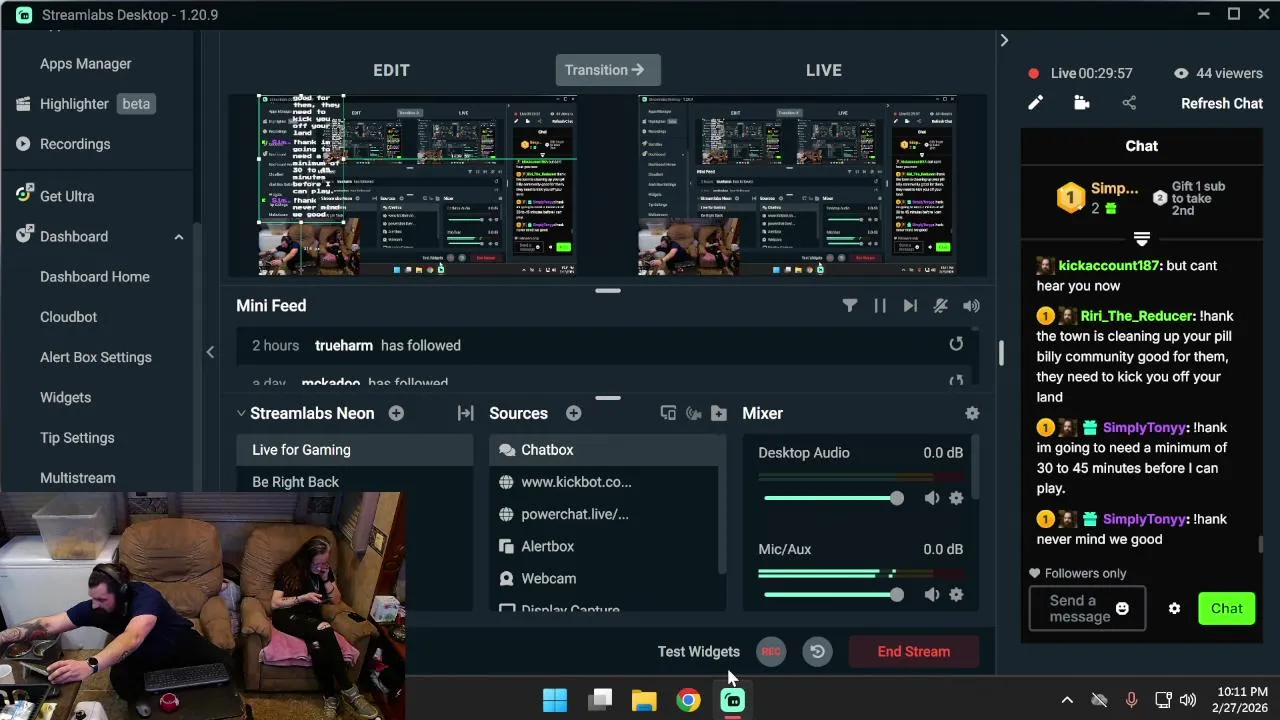
Task: Adjust the Mic/Aux volume slider
Action: pyautogui.click(x=834, y=595)
